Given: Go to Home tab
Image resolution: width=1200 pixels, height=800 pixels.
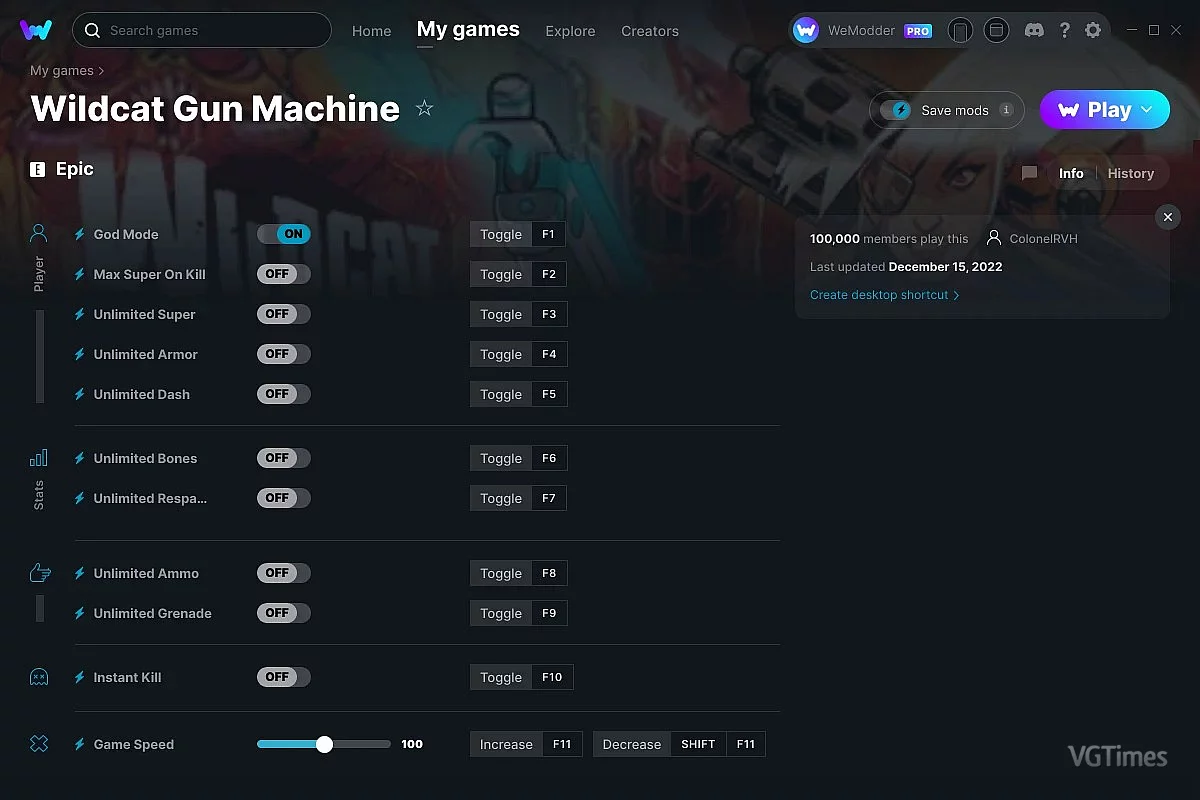Looking at the screenshot, I should [371, 31].
